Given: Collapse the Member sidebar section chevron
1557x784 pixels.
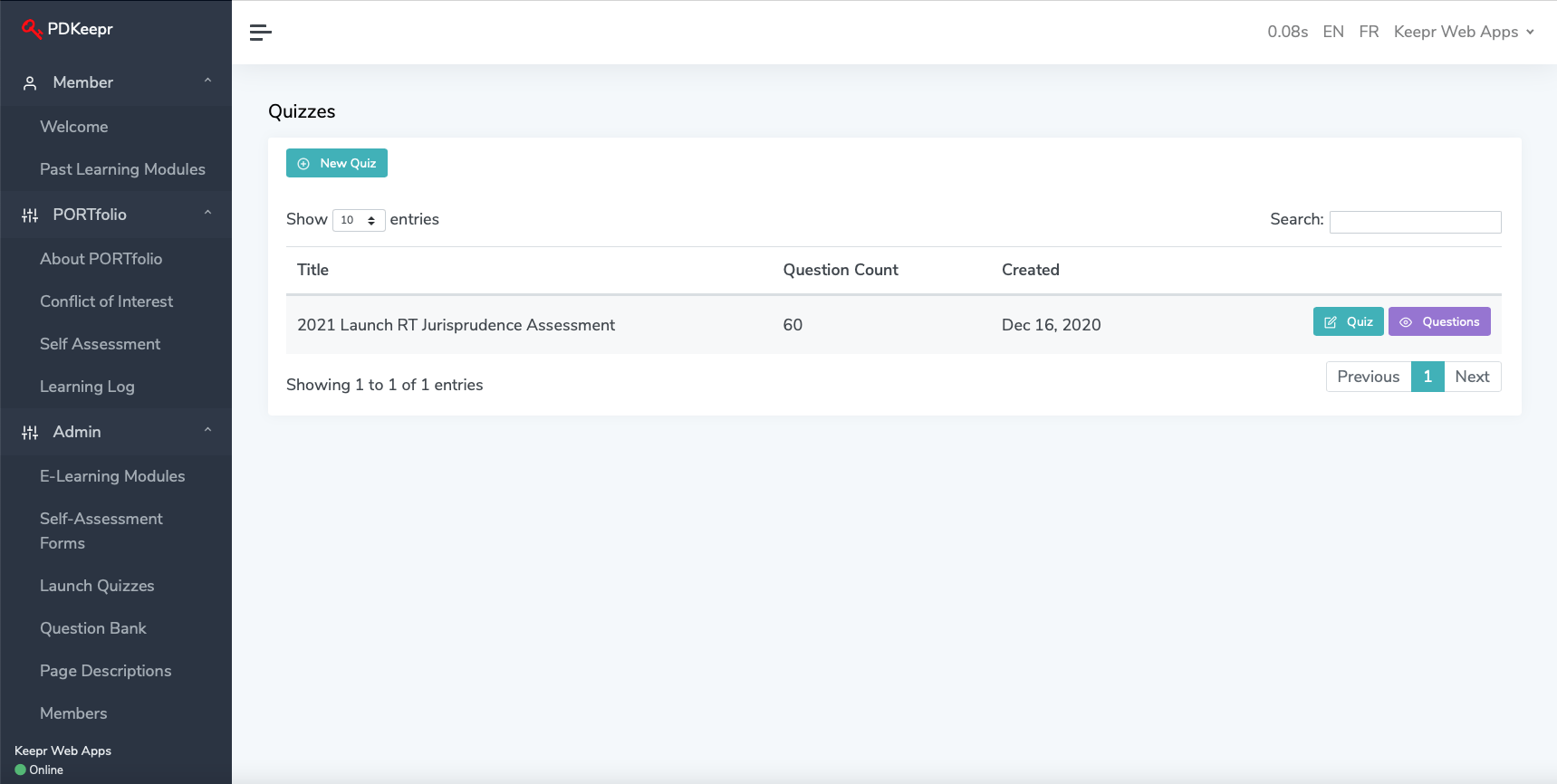Looking at the screenshot, I should click(207, 81).
